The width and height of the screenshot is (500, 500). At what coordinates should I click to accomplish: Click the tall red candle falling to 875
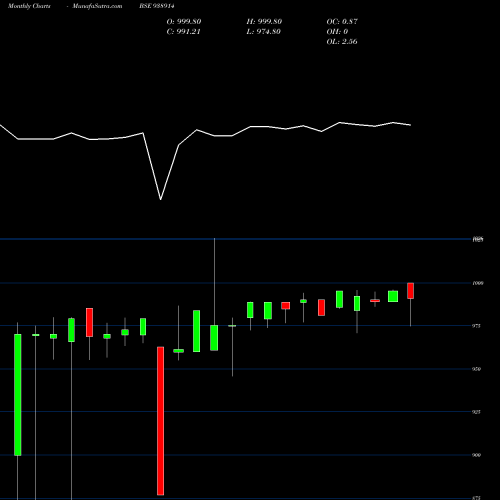[161, 421]
